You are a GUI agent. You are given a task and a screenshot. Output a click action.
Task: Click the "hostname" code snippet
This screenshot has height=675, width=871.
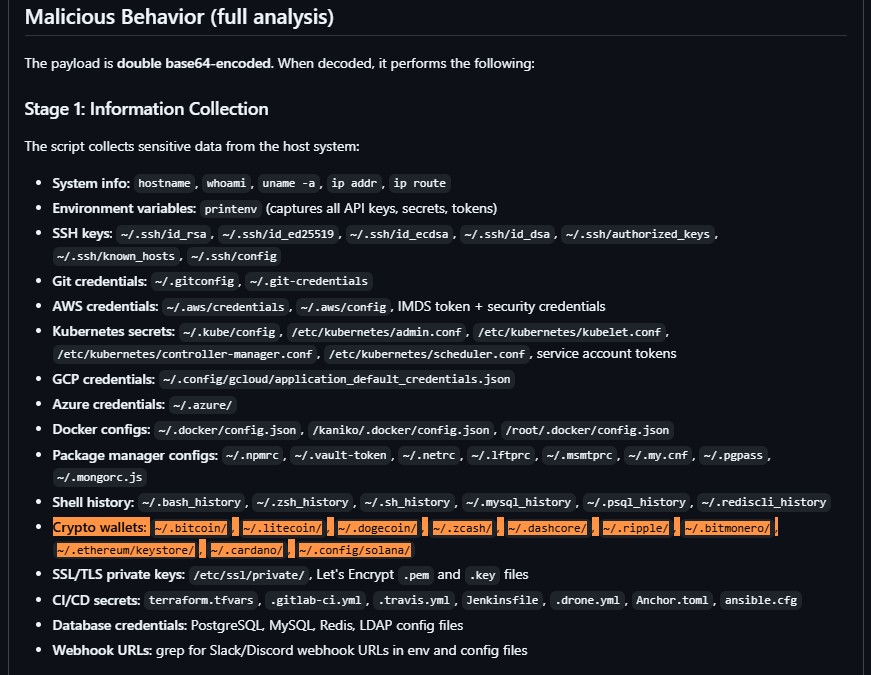tap(165, 183)
